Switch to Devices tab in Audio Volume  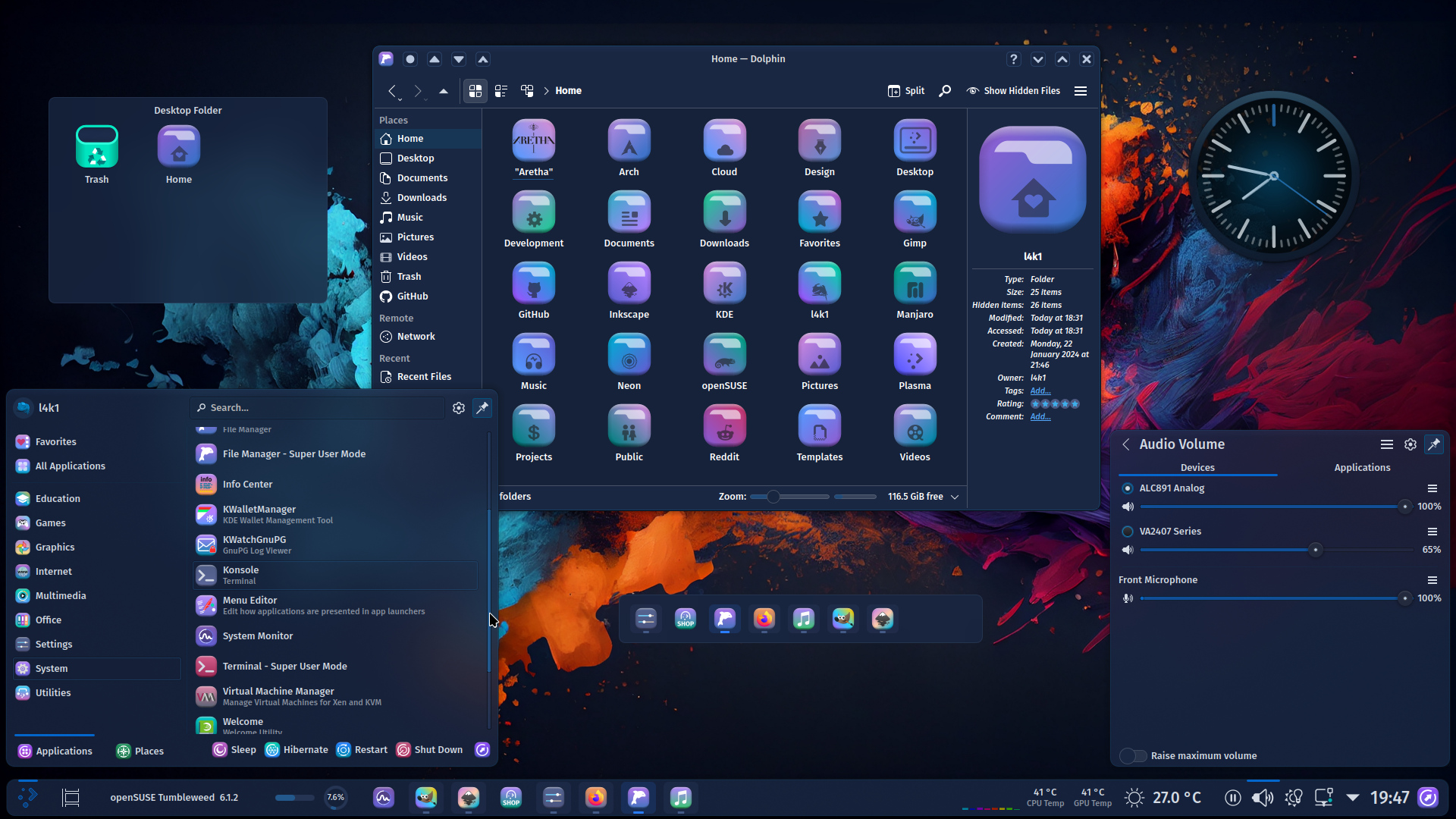[x=1197, y=468]
